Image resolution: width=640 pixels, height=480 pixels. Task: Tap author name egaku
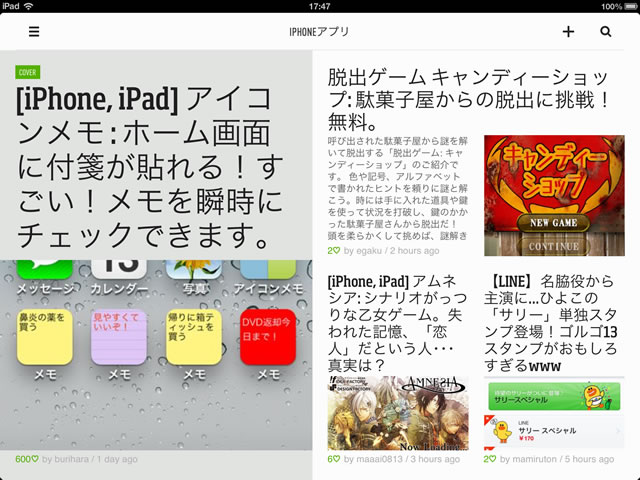(369, 251)
